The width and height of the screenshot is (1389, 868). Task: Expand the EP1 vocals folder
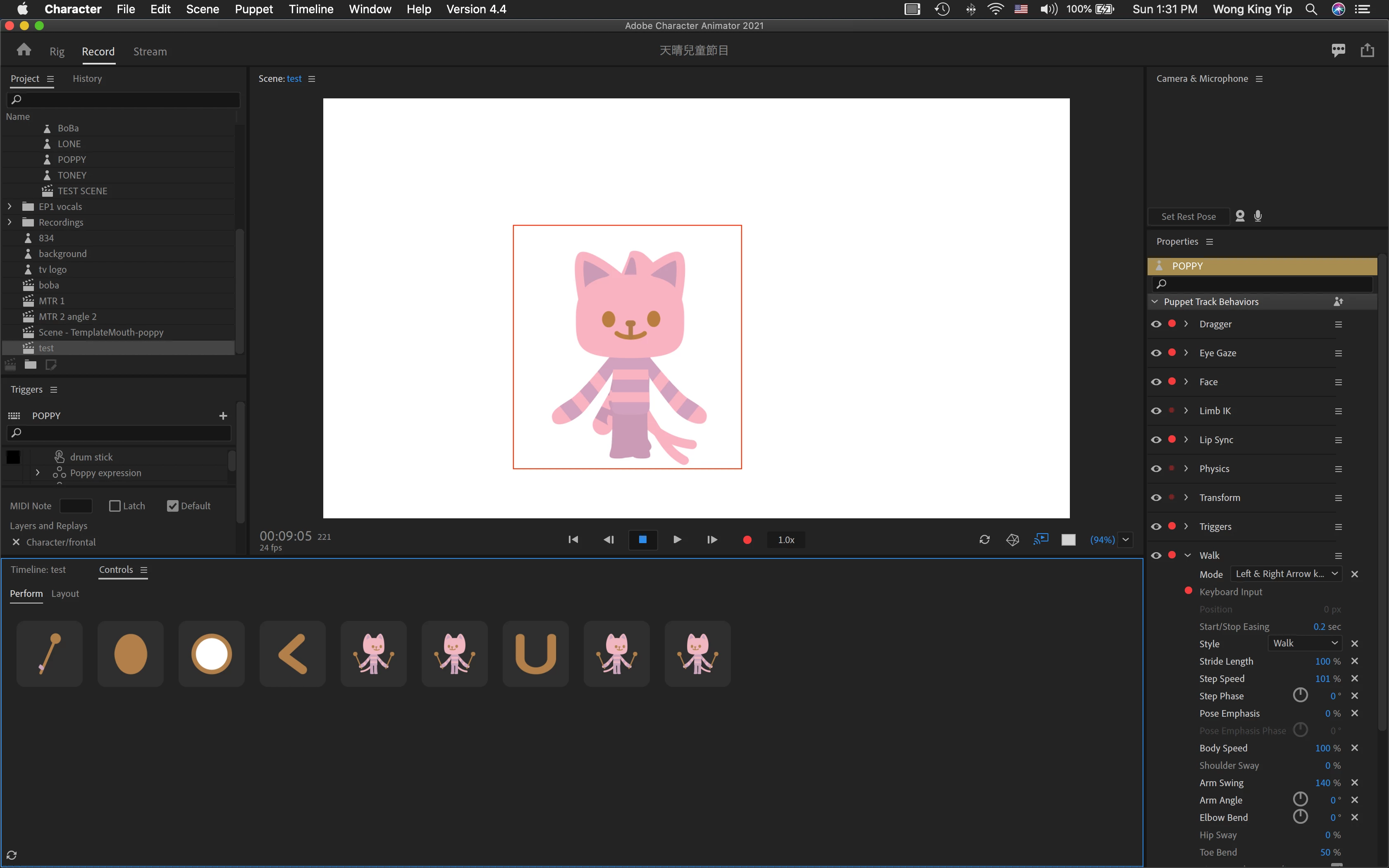(x=10, y=207)
